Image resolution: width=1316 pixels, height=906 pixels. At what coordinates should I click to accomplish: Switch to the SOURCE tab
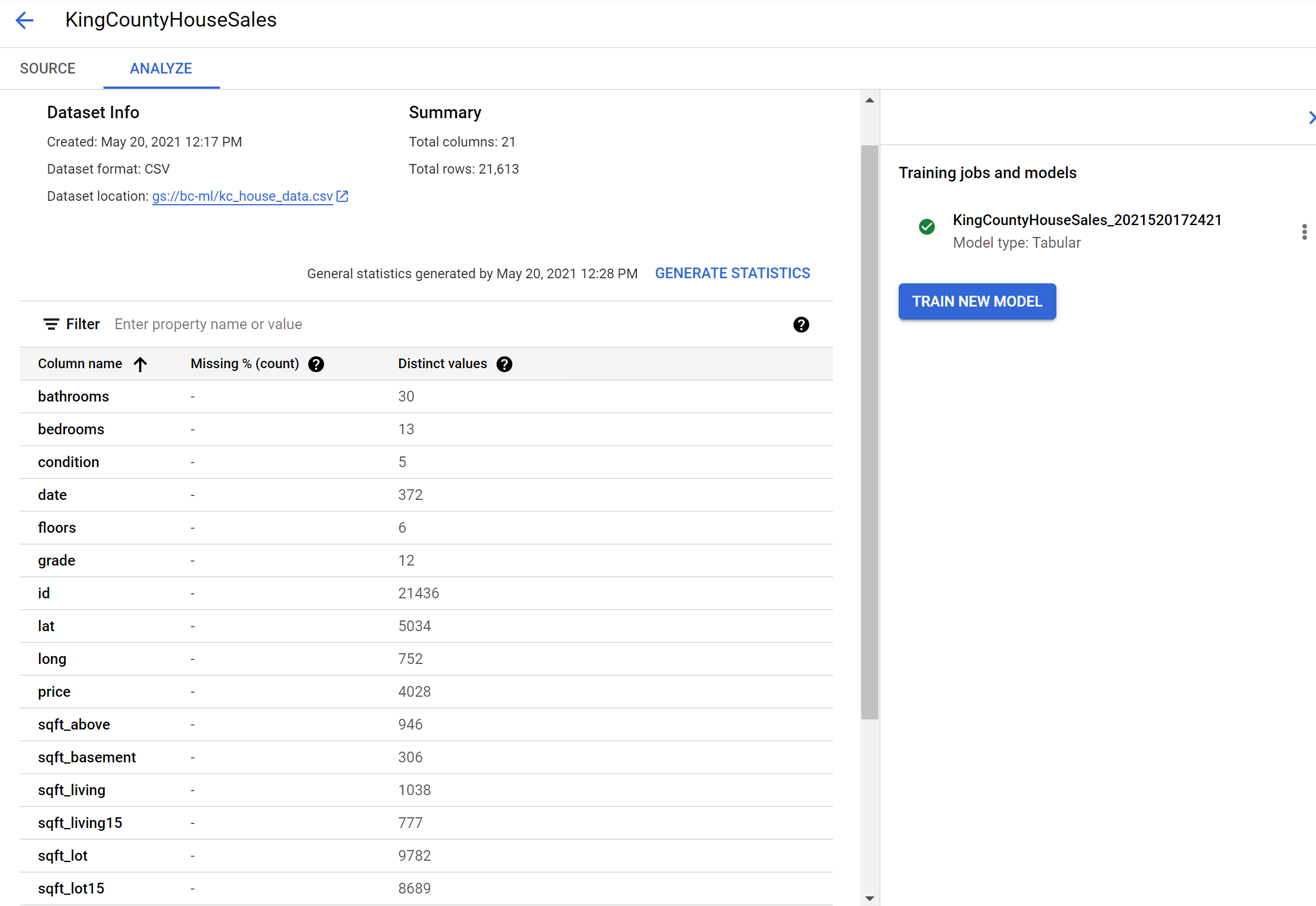(x=48, y=68)
